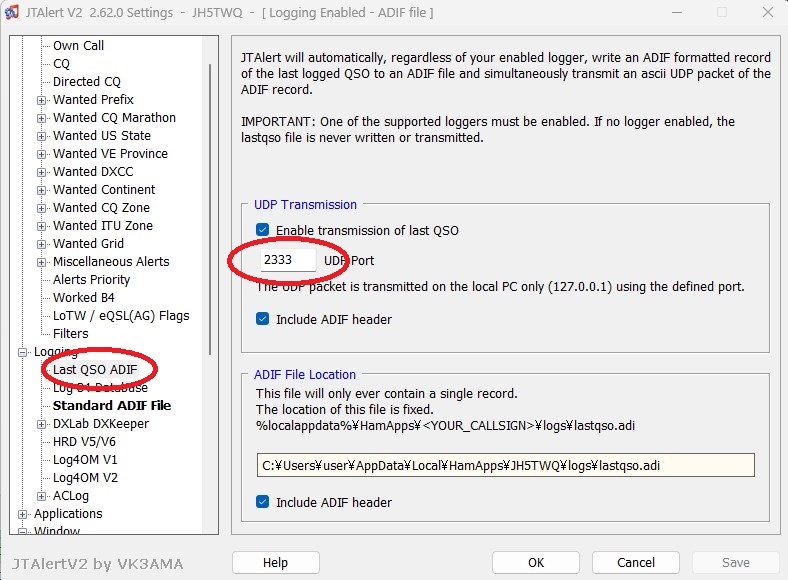
Task: Select Wanted Continent tree item
Action: [x=105, y=190]
